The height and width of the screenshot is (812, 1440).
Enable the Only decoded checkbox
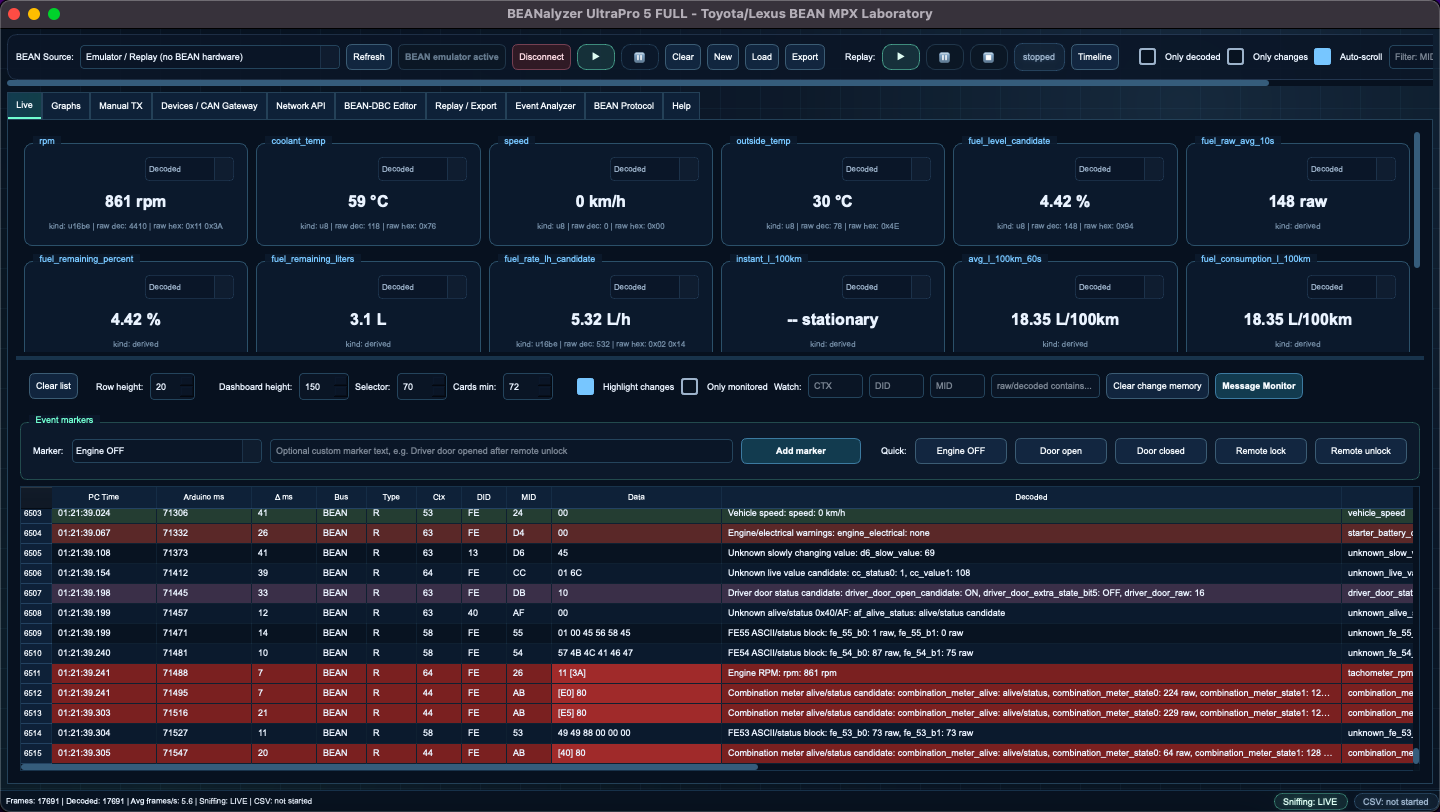tap(1149, 57)
